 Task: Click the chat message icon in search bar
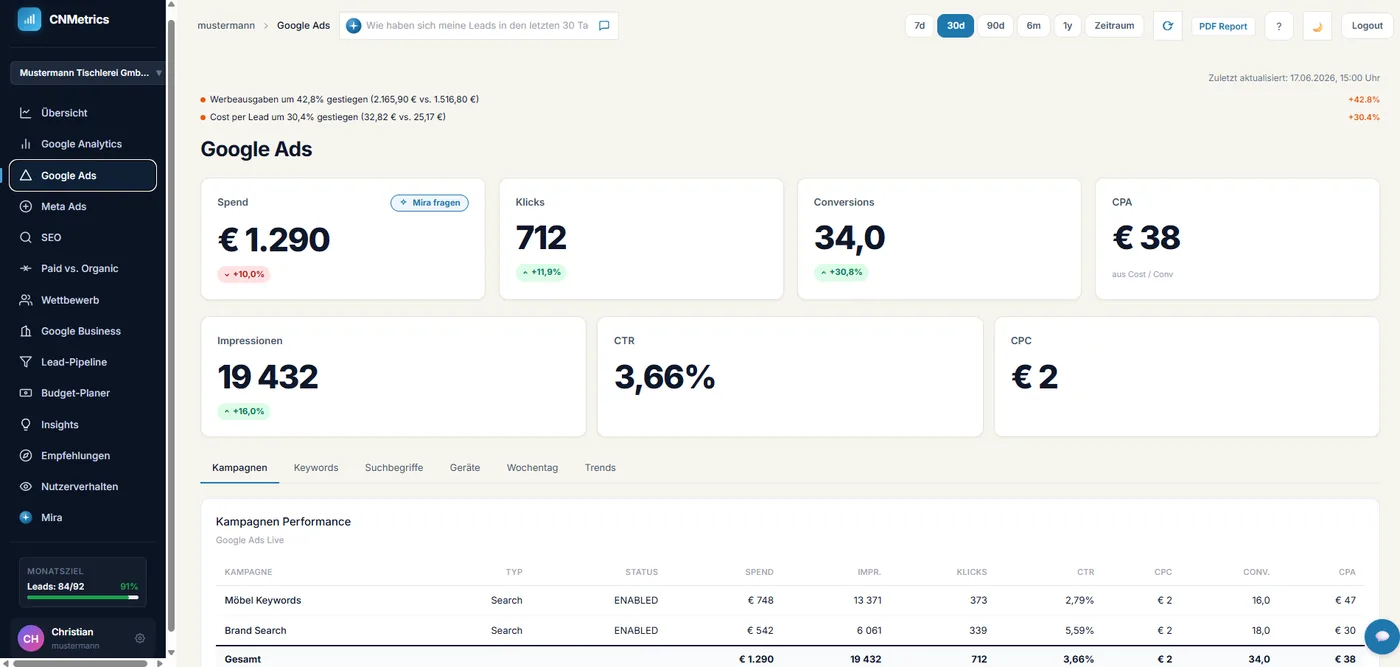click(x=604, y=26)
